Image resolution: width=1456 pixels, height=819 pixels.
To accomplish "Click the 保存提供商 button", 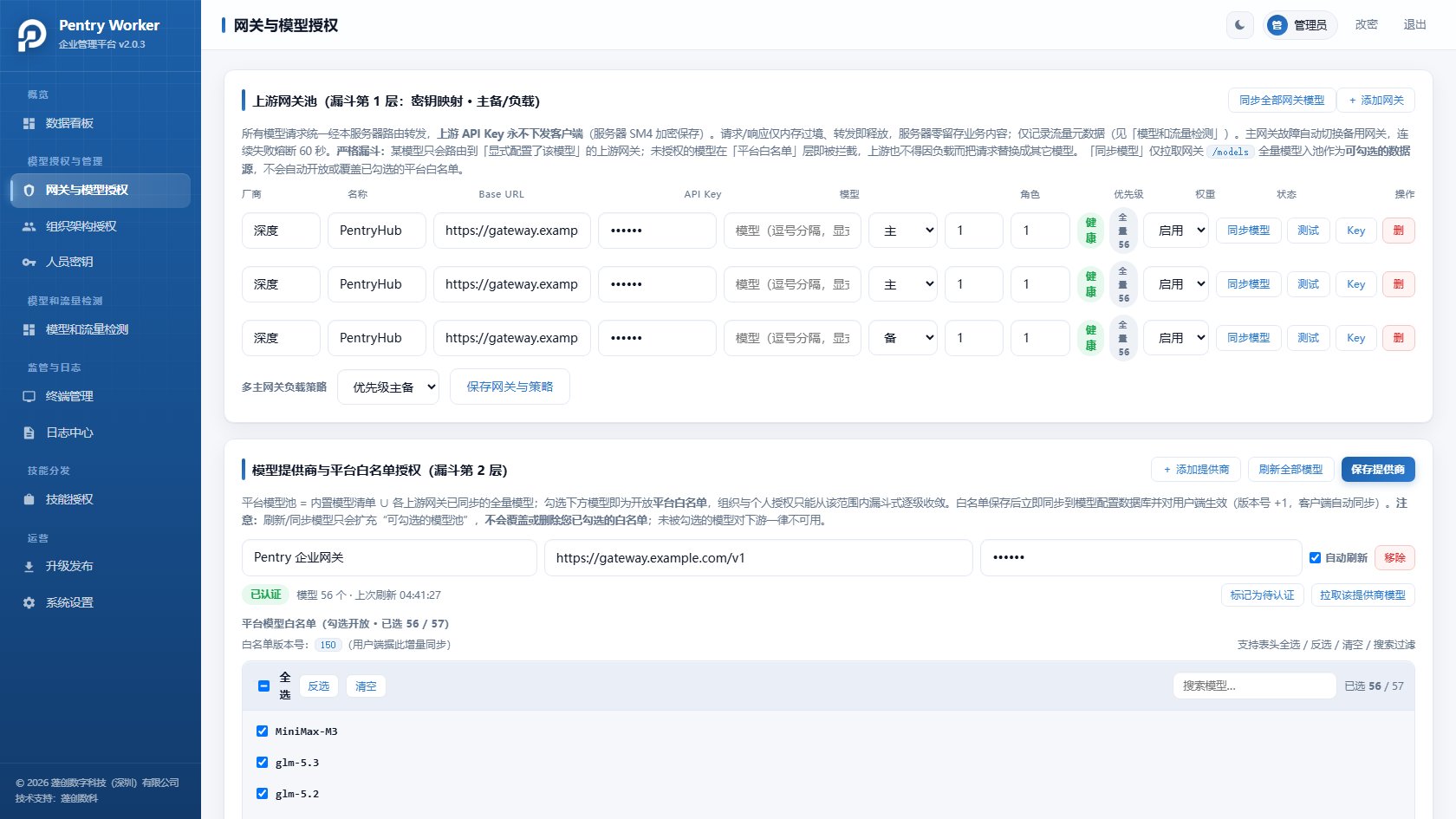I will click(x=1378, y=470).
